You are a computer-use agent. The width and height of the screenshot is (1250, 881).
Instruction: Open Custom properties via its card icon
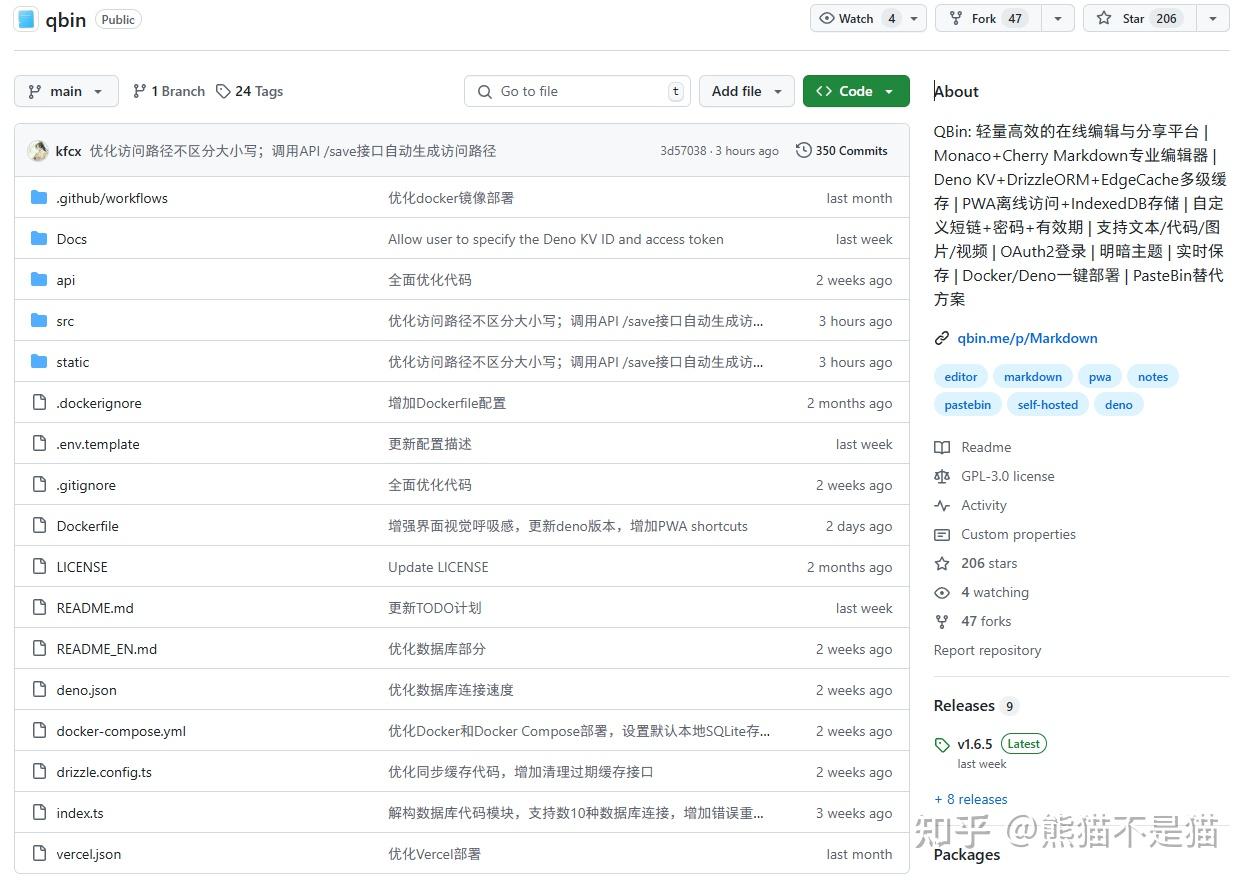click(x=941, y=534)
